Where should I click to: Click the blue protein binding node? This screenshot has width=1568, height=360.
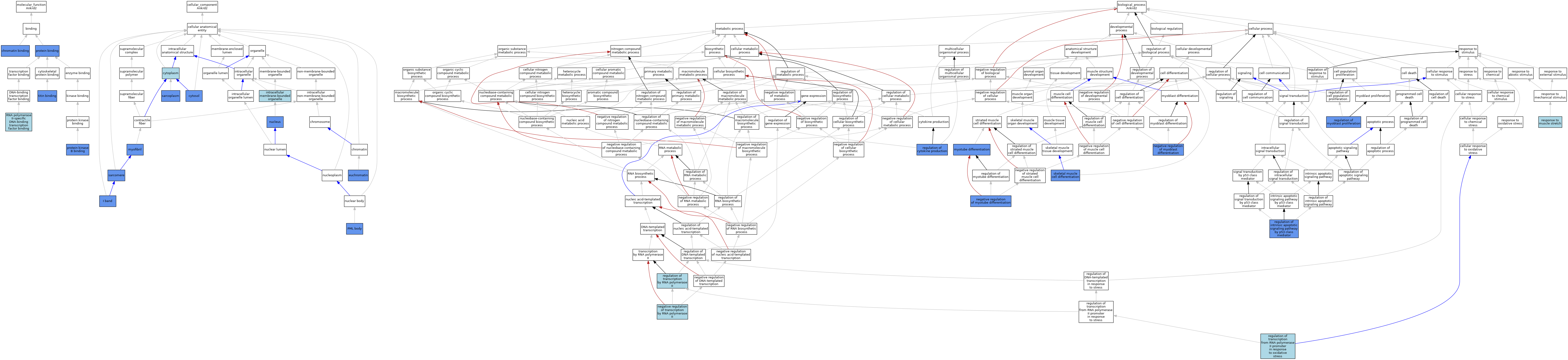(47, 51)
